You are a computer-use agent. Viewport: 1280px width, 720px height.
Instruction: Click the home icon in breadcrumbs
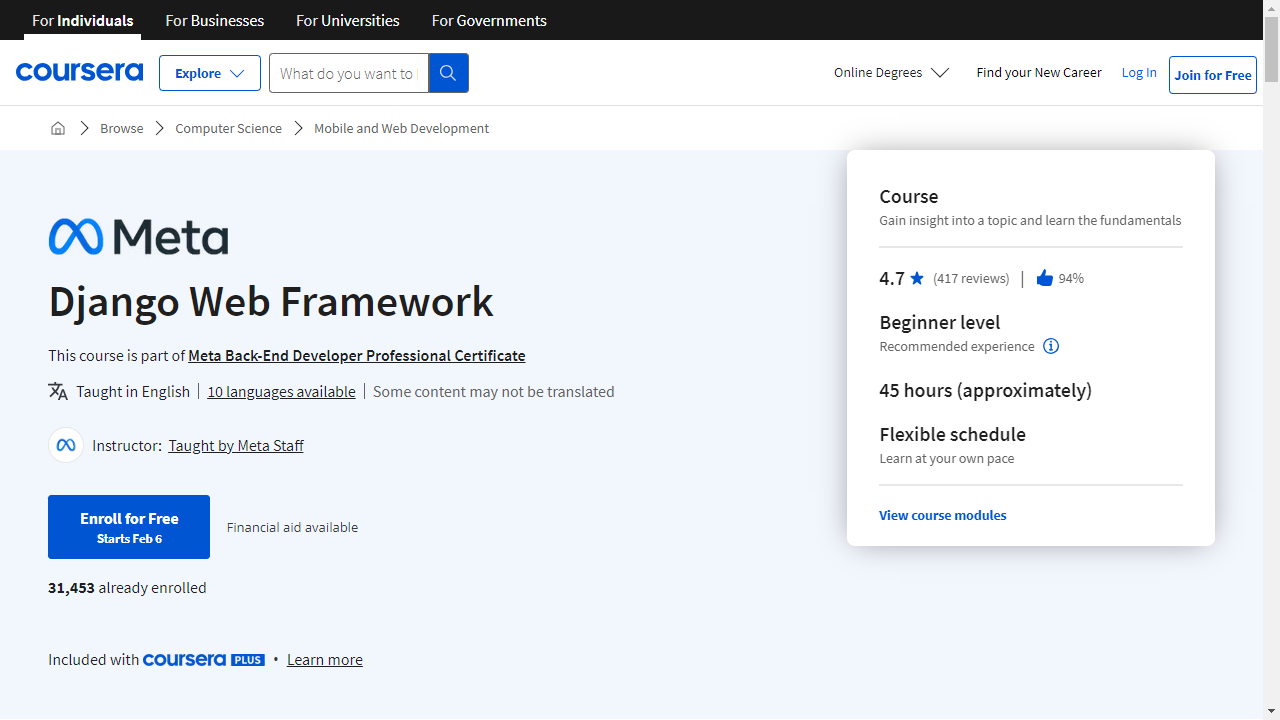tap(58, 128)
